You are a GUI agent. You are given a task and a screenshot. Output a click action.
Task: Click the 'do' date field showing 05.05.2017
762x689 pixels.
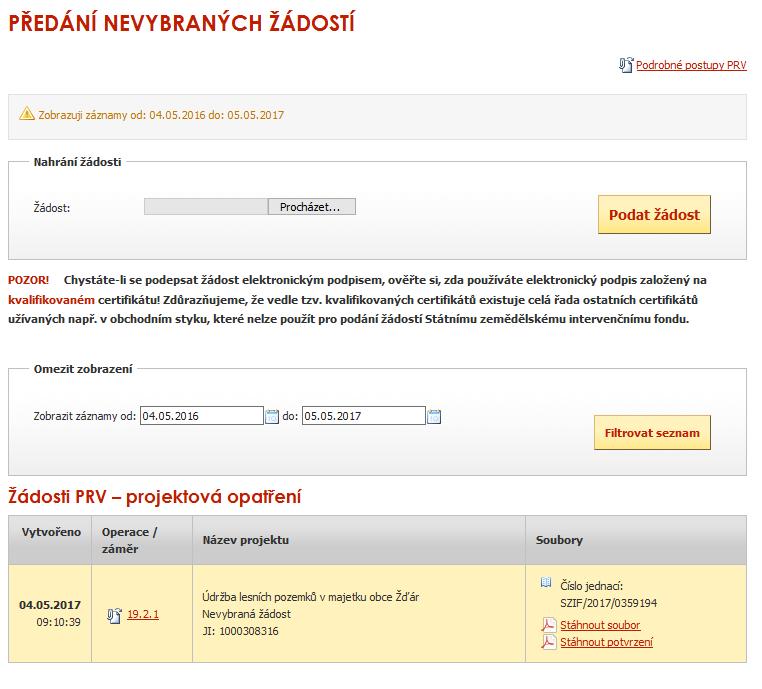[x=364, y=416]
